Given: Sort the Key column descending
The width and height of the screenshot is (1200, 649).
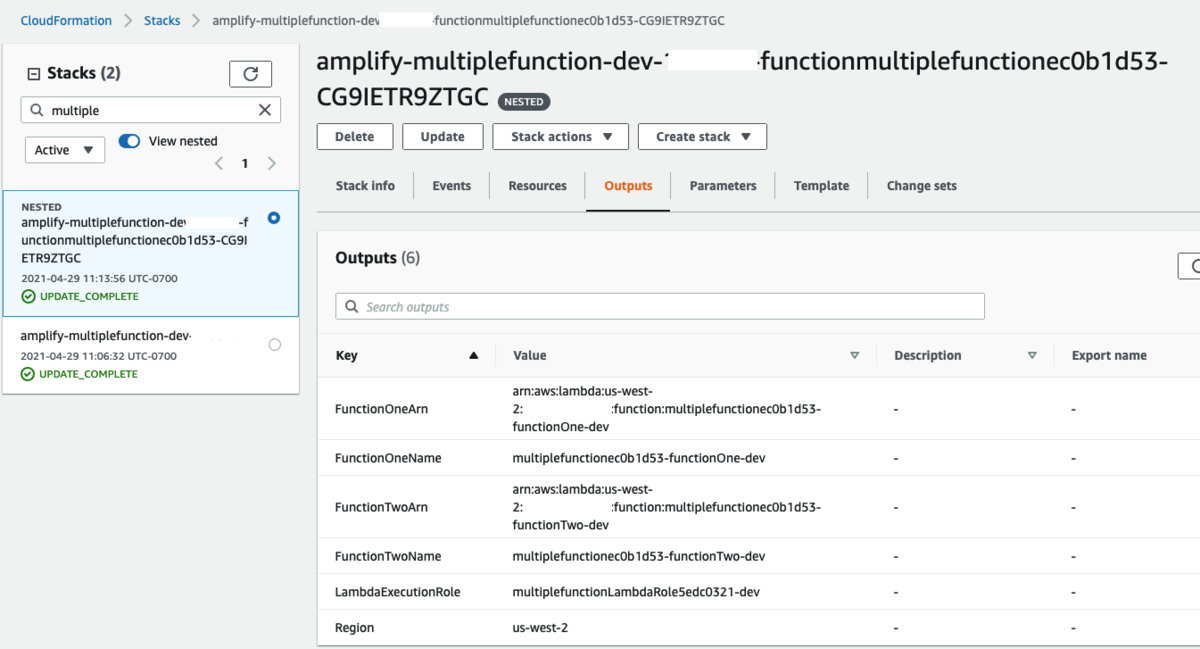Looking at the screenshot, I should point(474,355).
